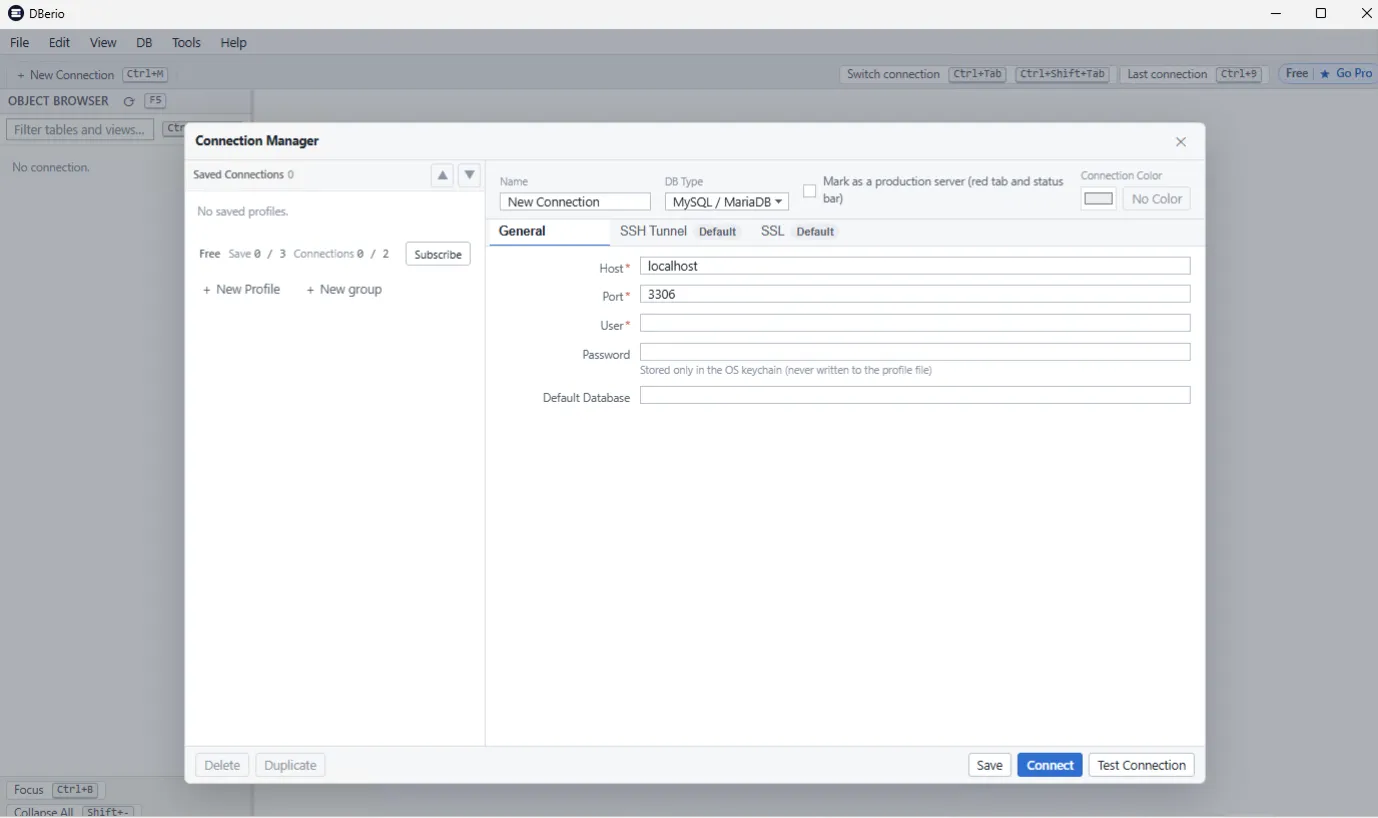
Task: Close the Connection Manager dialog
Action: (x=1180, y=142)
